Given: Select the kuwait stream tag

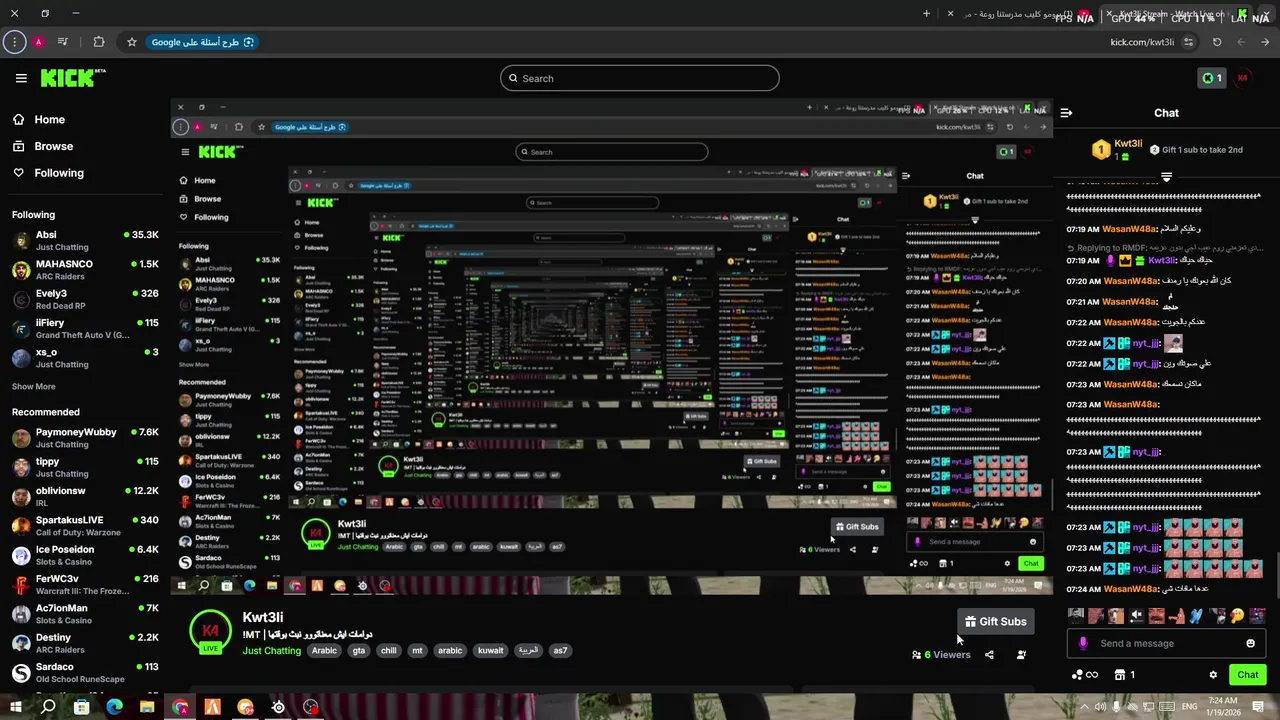Looking at the screenshot, I should [491, 651].
